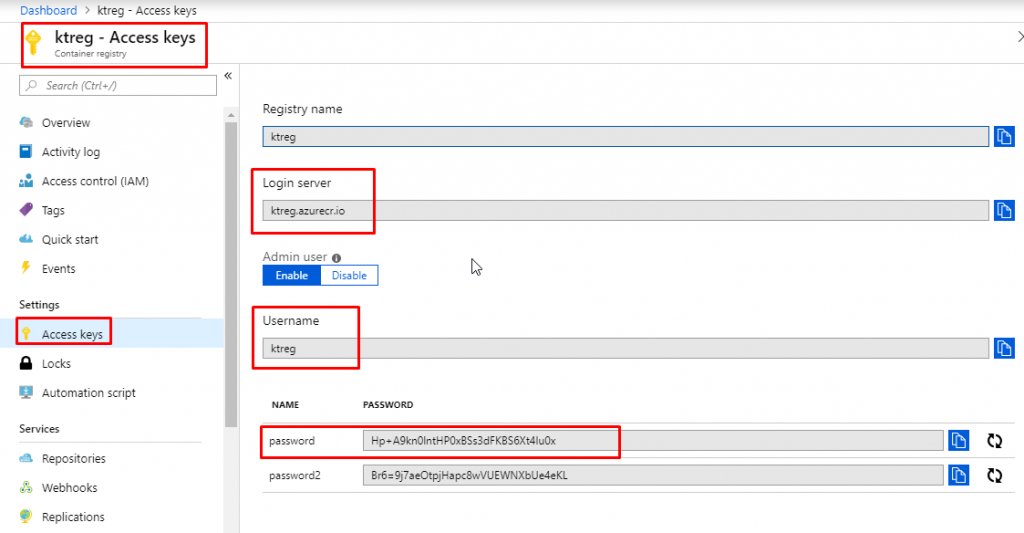Click the Login server field
The image size is (1024, 533).
626,210
